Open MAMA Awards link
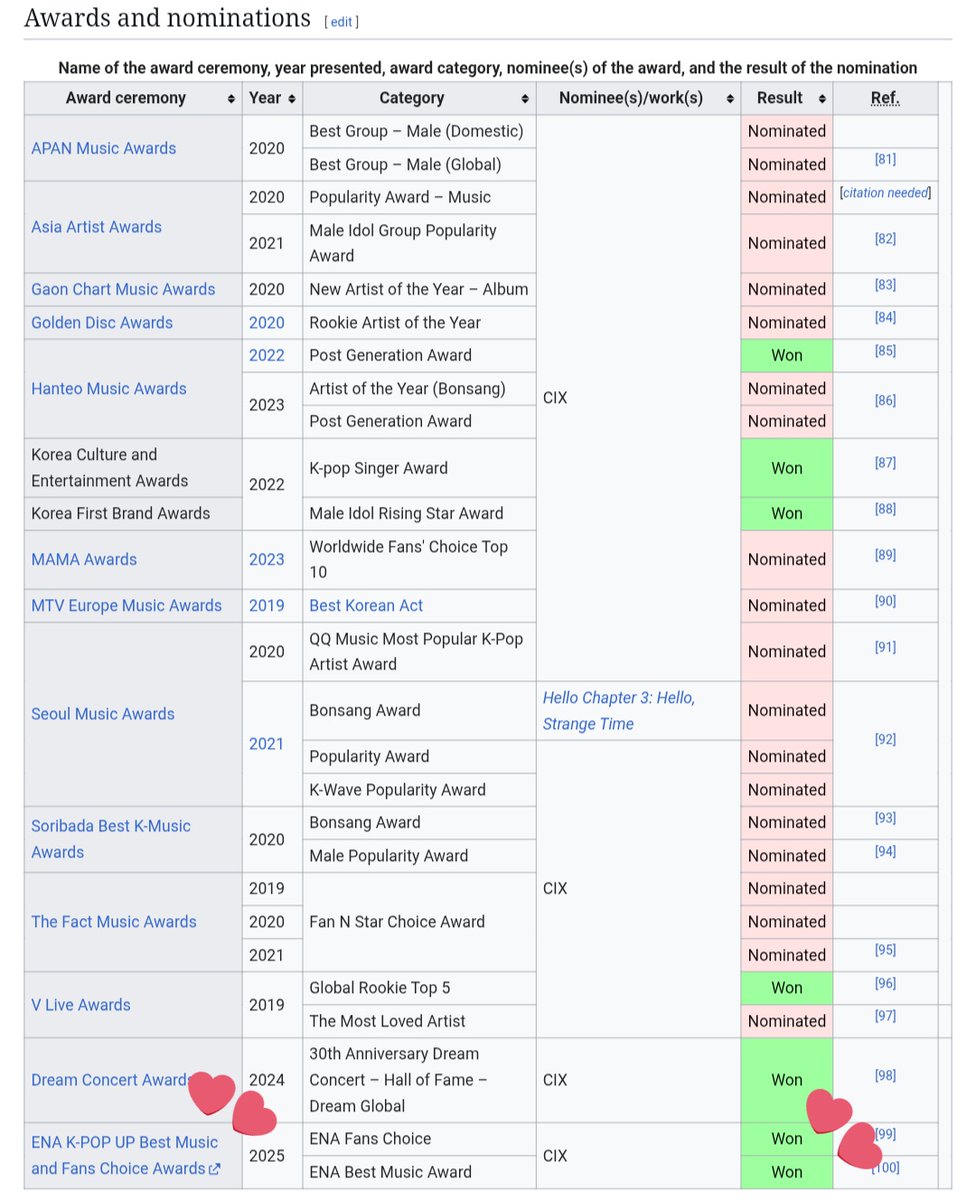 point(84,559)
